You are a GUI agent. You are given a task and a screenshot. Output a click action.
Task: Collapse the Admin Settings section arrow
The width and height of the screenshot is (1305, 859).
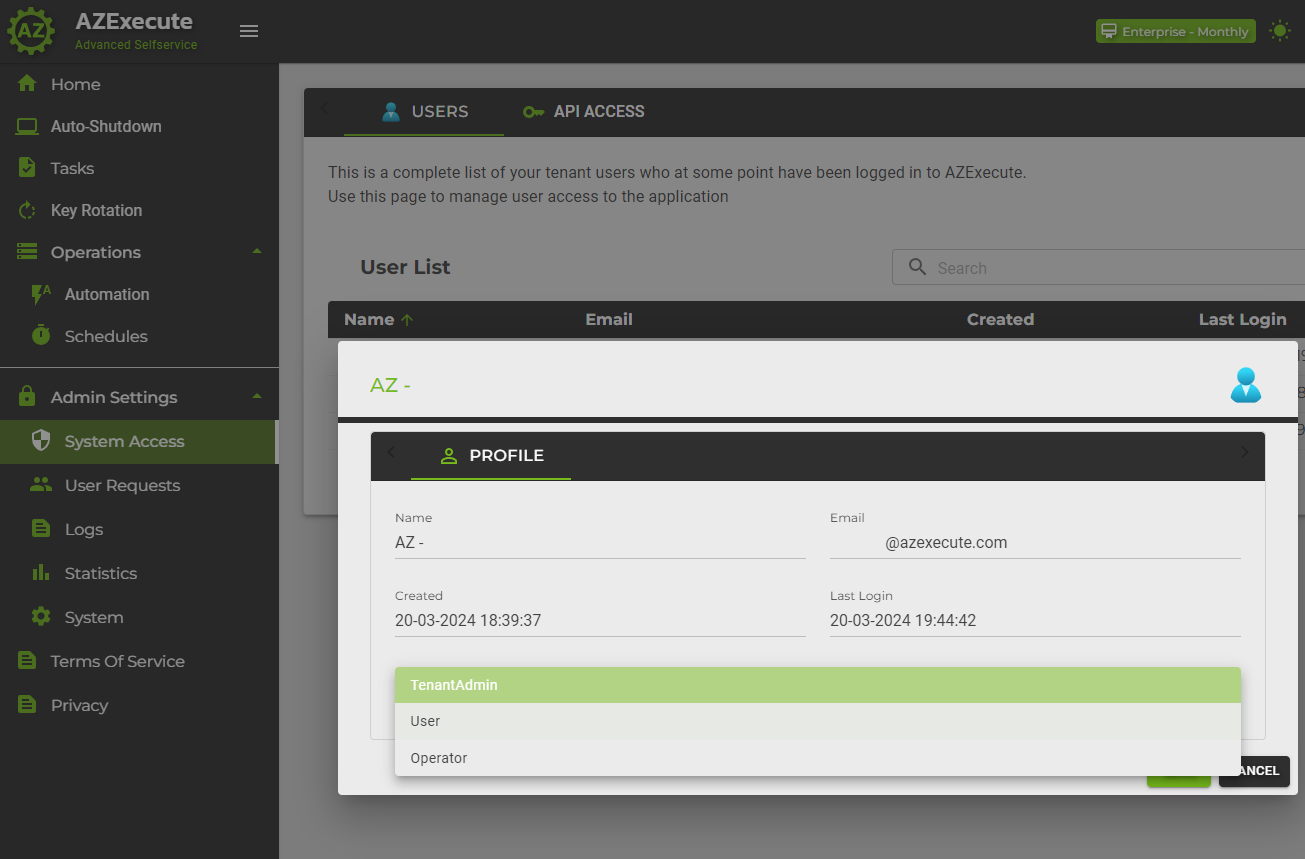tap(257, 396)
